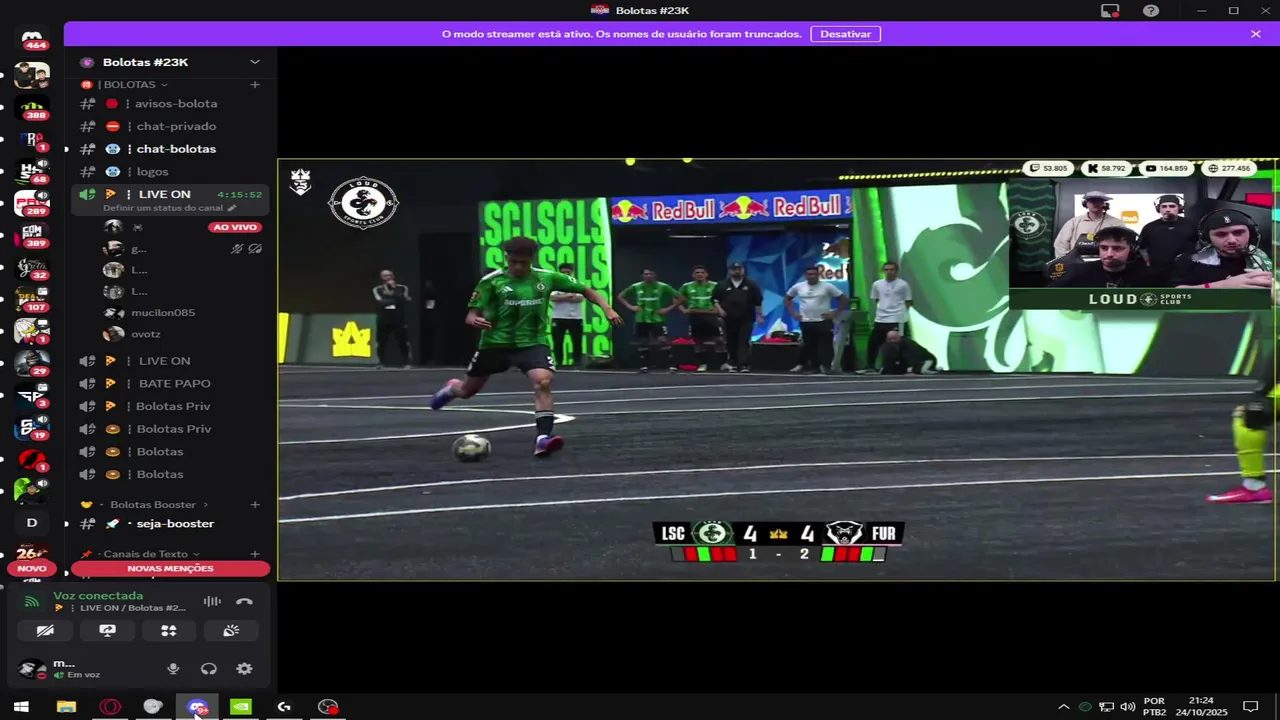This screenshot has height=720, width=1280.
Task: Show hidden system tray icons
Action: (1063, 707)
